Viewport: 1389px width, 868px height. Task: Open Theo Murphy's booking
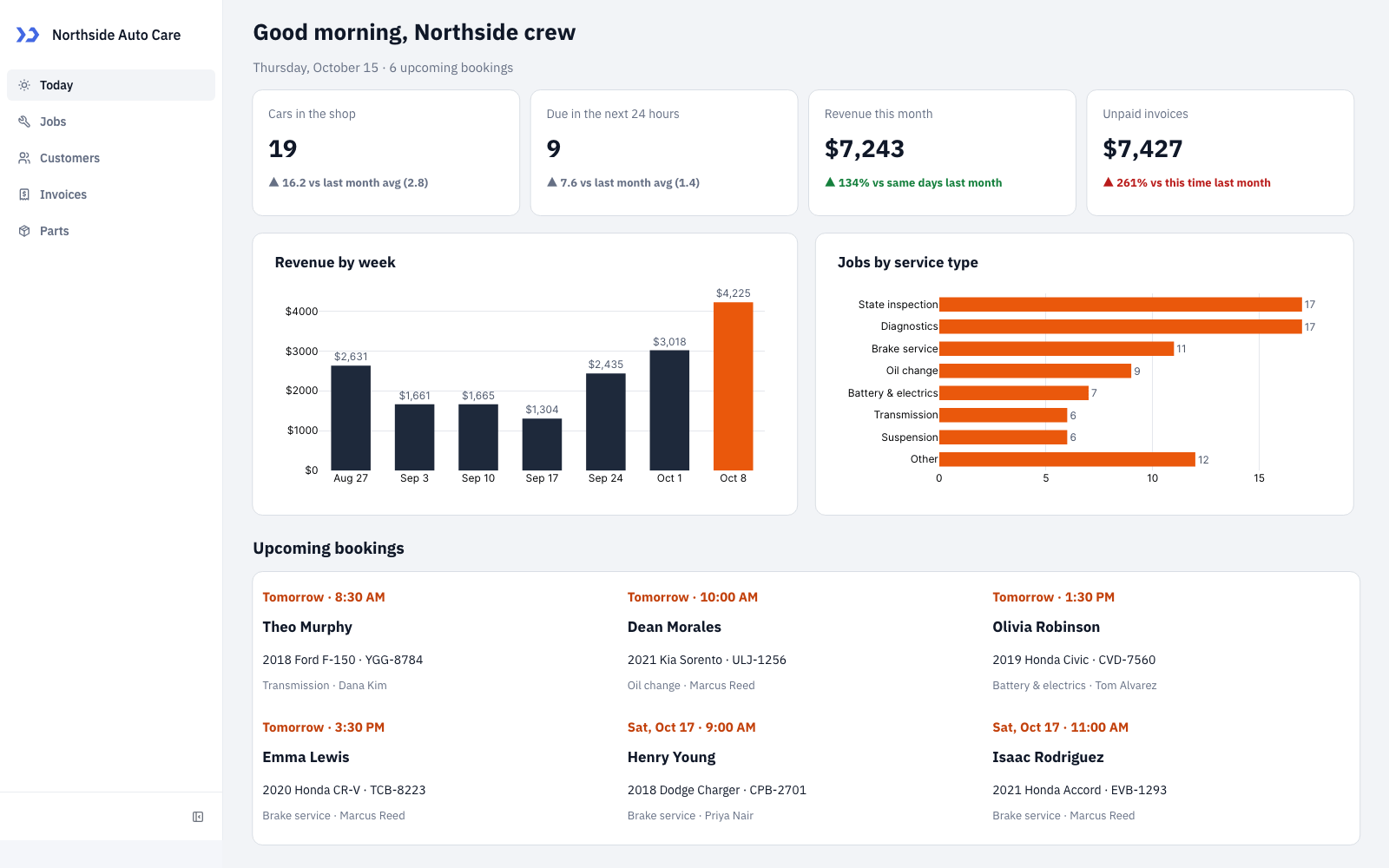pyautogui.click(x=440, y=642)
